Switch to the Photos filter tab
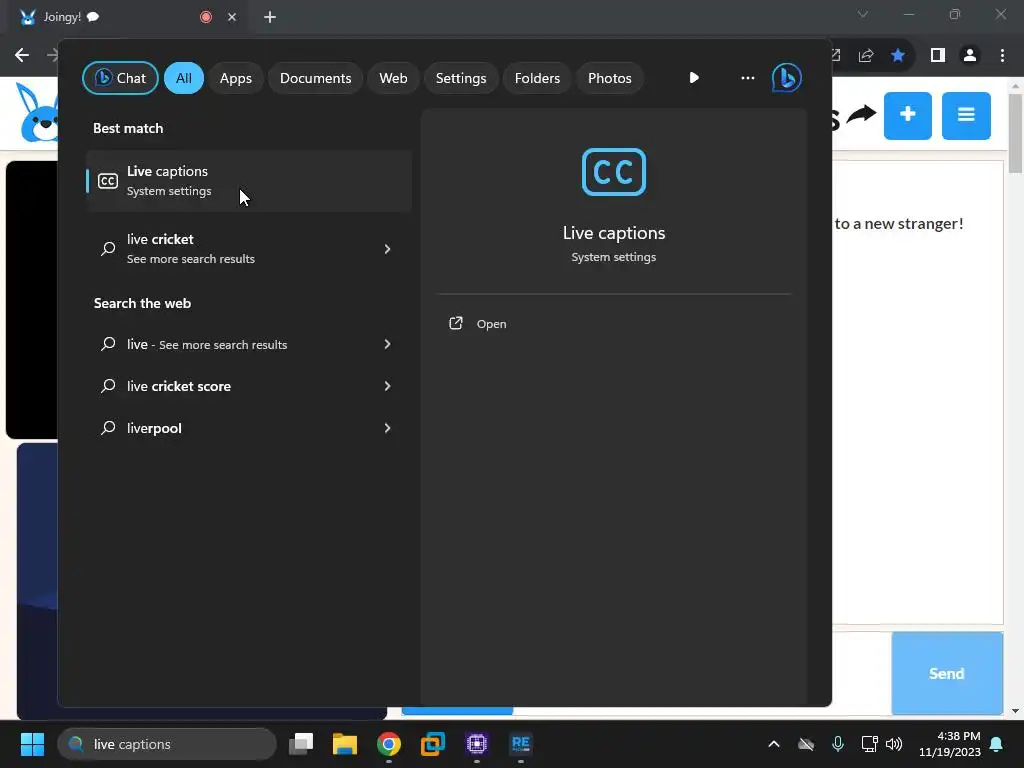Viewport: 1024px width, 768px height. [609, 78]
